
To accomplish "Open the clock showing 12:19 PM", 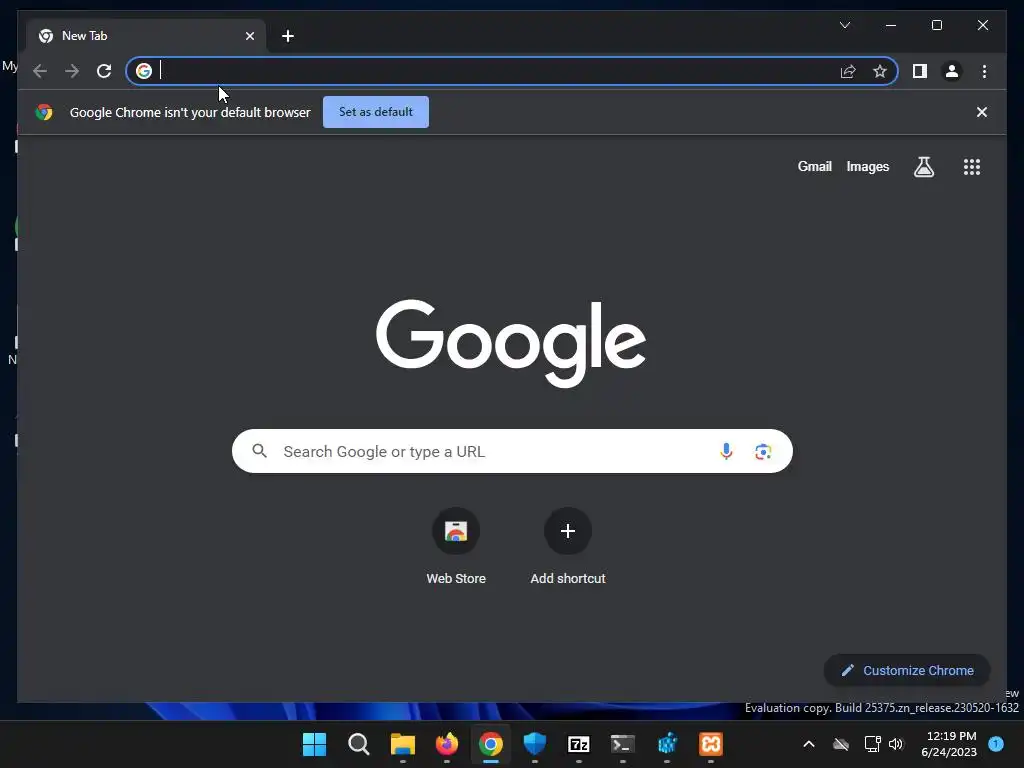I will (950, 744).
